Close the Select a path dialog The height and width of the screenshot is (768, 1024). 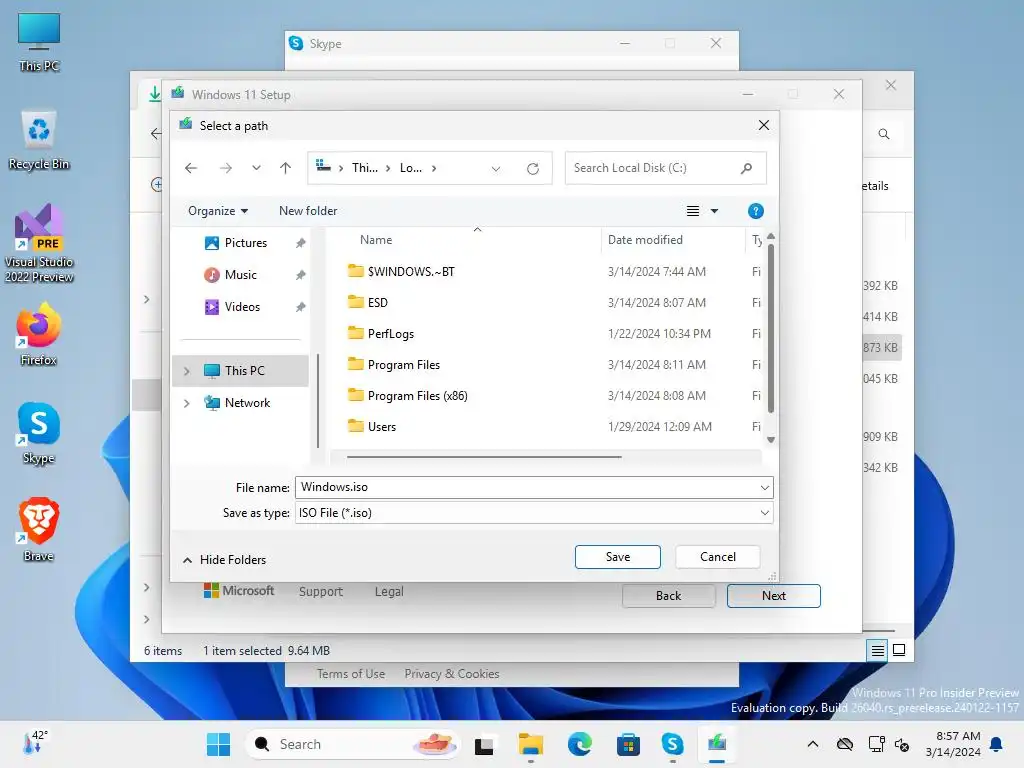point(763,125)
